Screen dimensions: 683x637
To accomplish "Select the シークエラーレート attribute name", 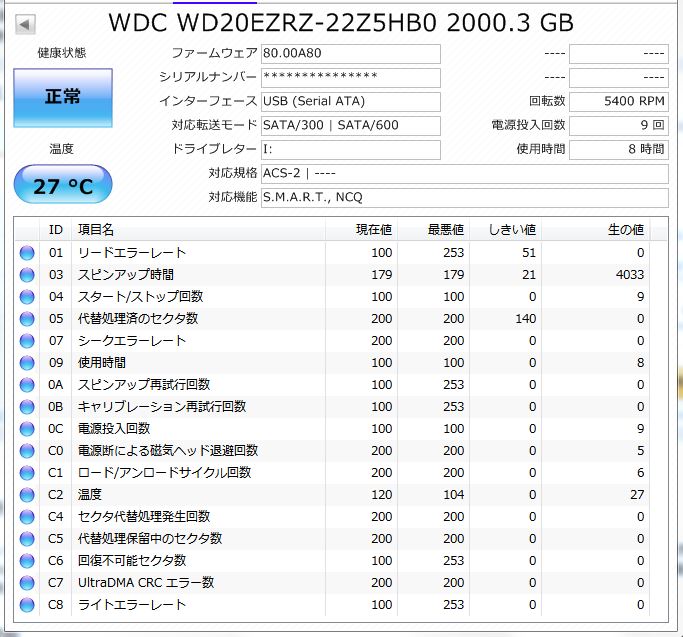I will (132, 341).
